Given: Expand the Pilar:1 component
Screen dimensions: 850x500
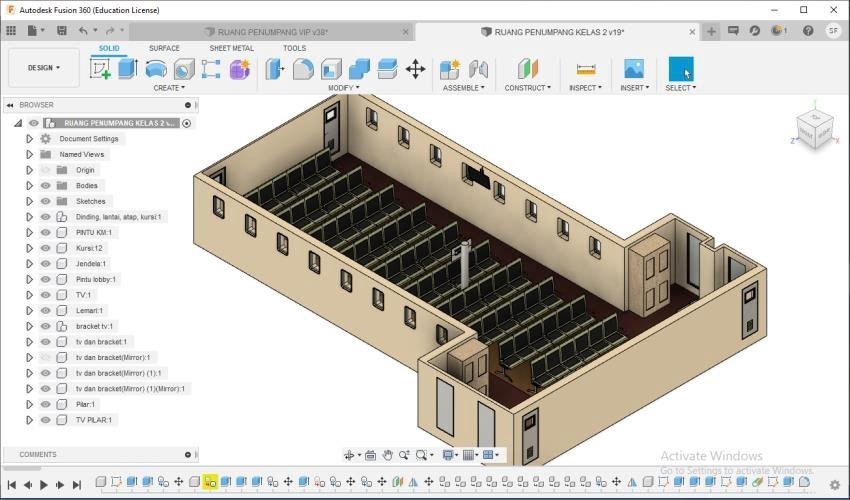Looking at the screenshot, I should tap(29, 404).
